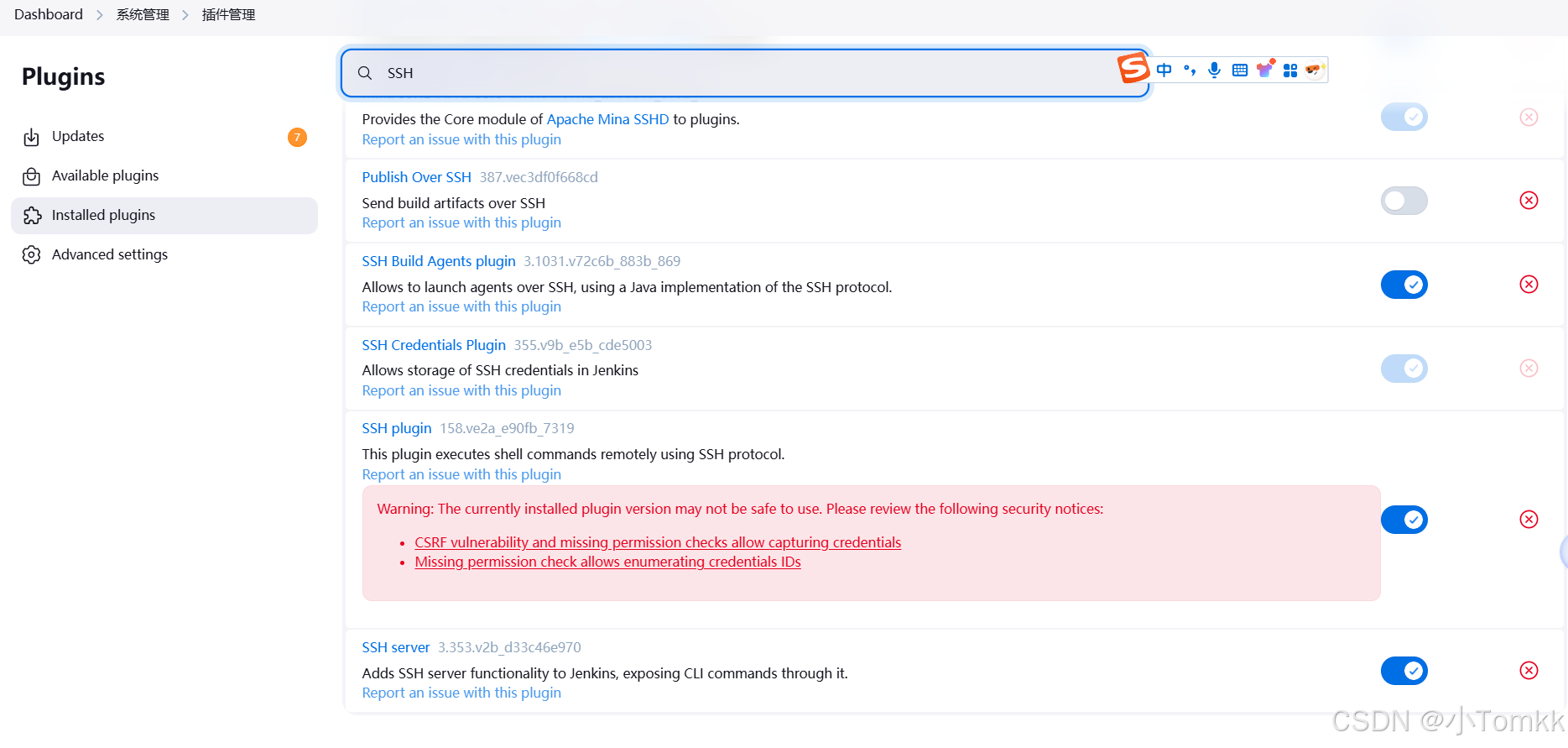Open the SSH Build Agents plugin link
Viewport: 1568px width, 748px height.
(439, 261)
